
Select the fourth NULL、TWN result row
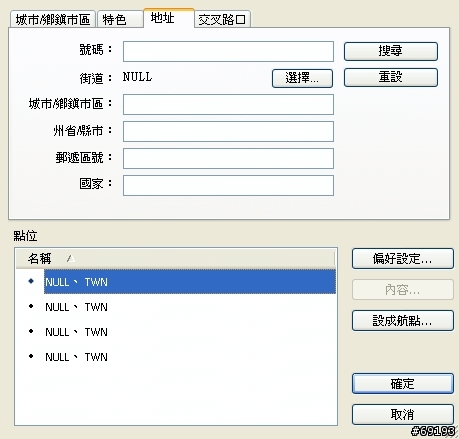pyautogui.click(x=176, y=357)
